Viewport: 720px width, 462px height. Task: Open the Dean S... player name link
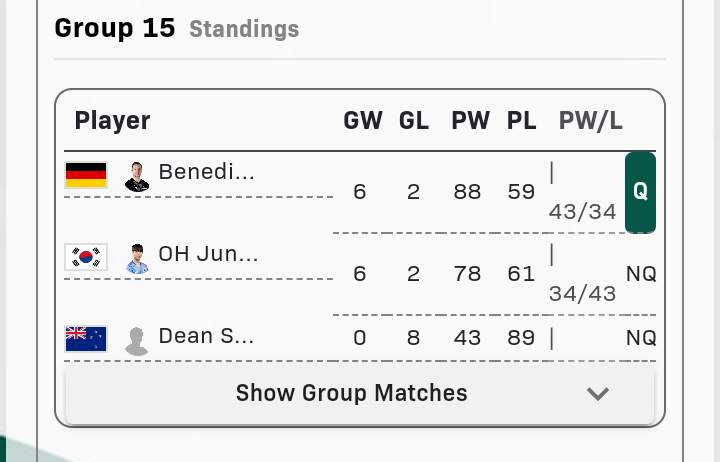(x=206, y=336)
